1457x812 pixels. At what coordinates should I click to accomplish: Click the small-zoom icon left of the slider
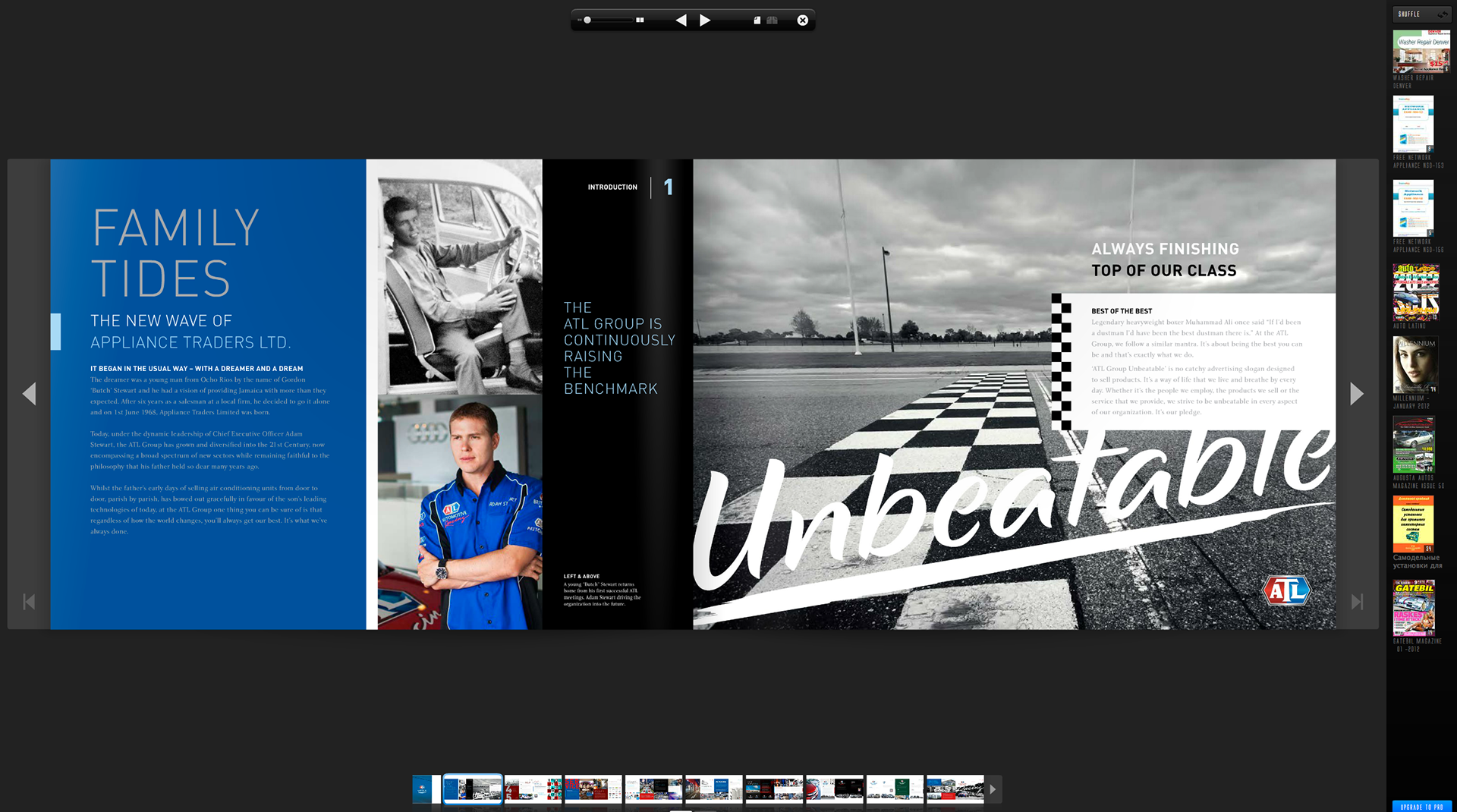(x=580, y=20)
